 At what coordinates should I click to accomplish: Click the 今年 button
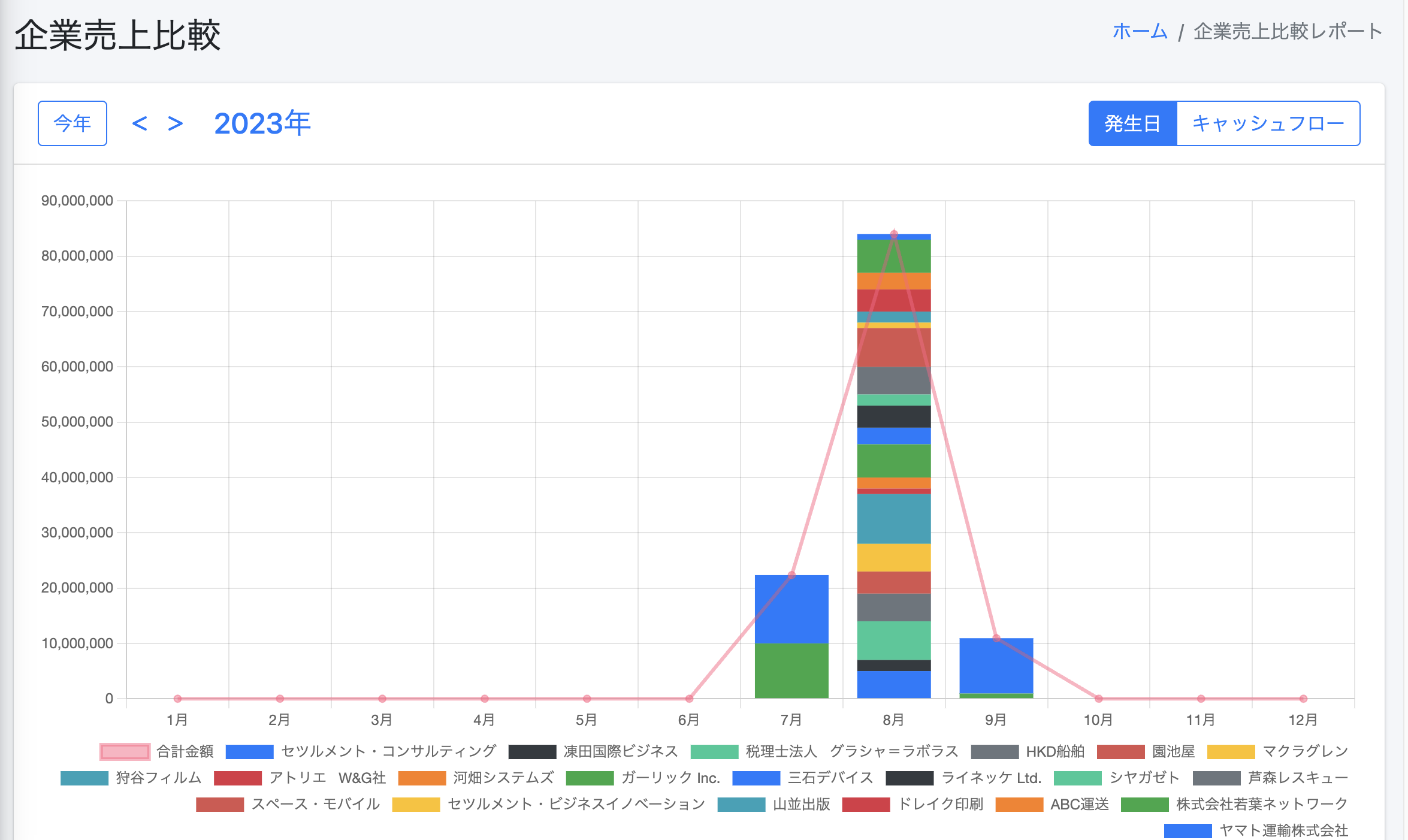pyautogui.click(x=72, y=123)
